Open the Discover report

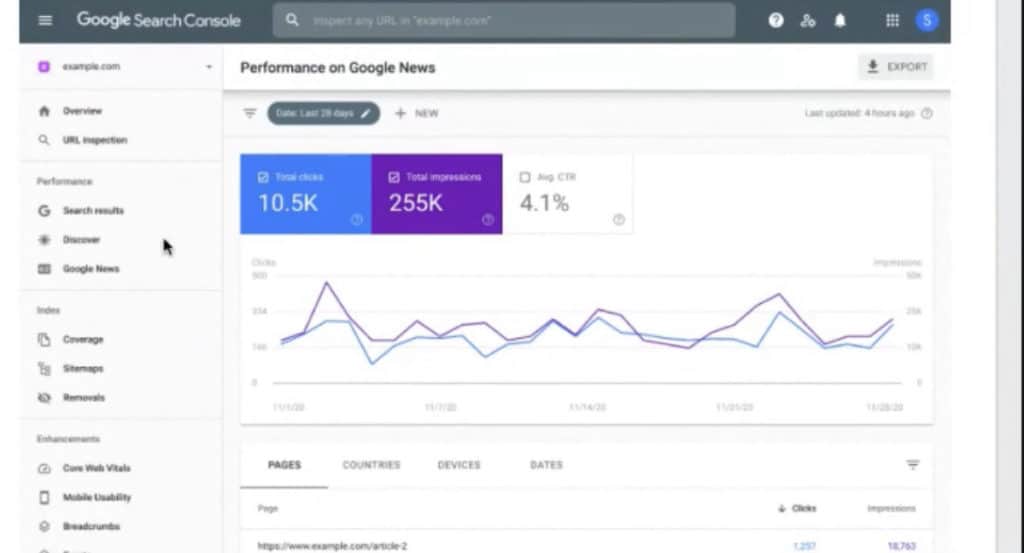point(81,240)
